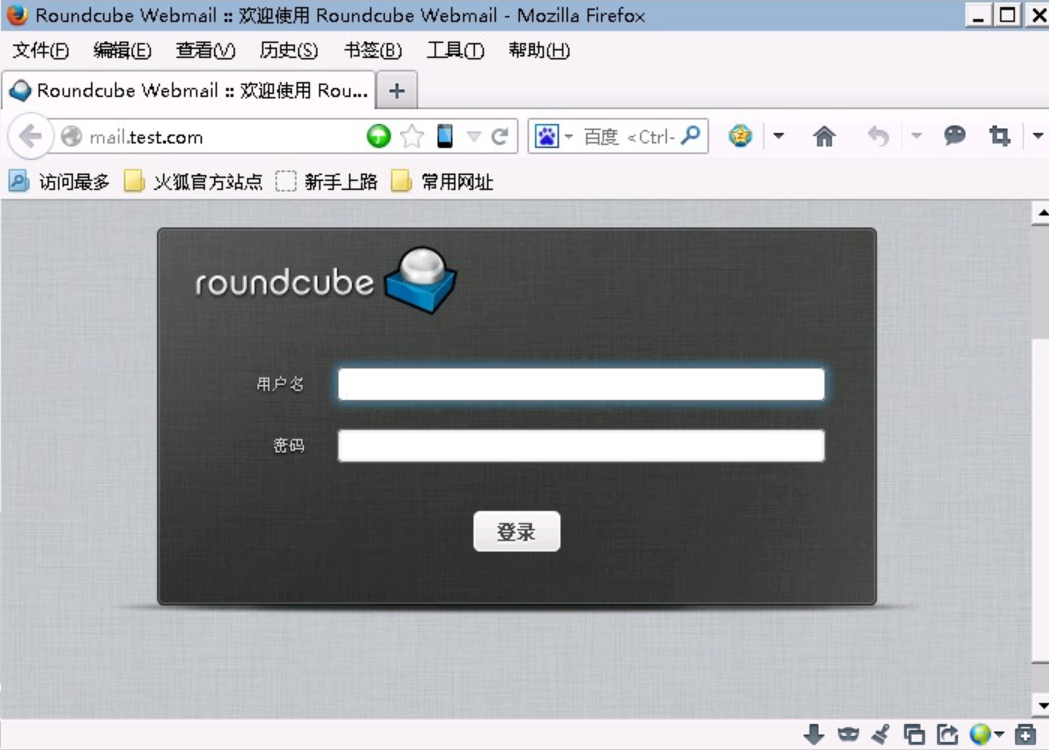Image resolution: width=1049 pixels, height=750 pixels.
Task: Click the share arrow status bar icon
Action: pyautogui.click(x=947, y=734)
